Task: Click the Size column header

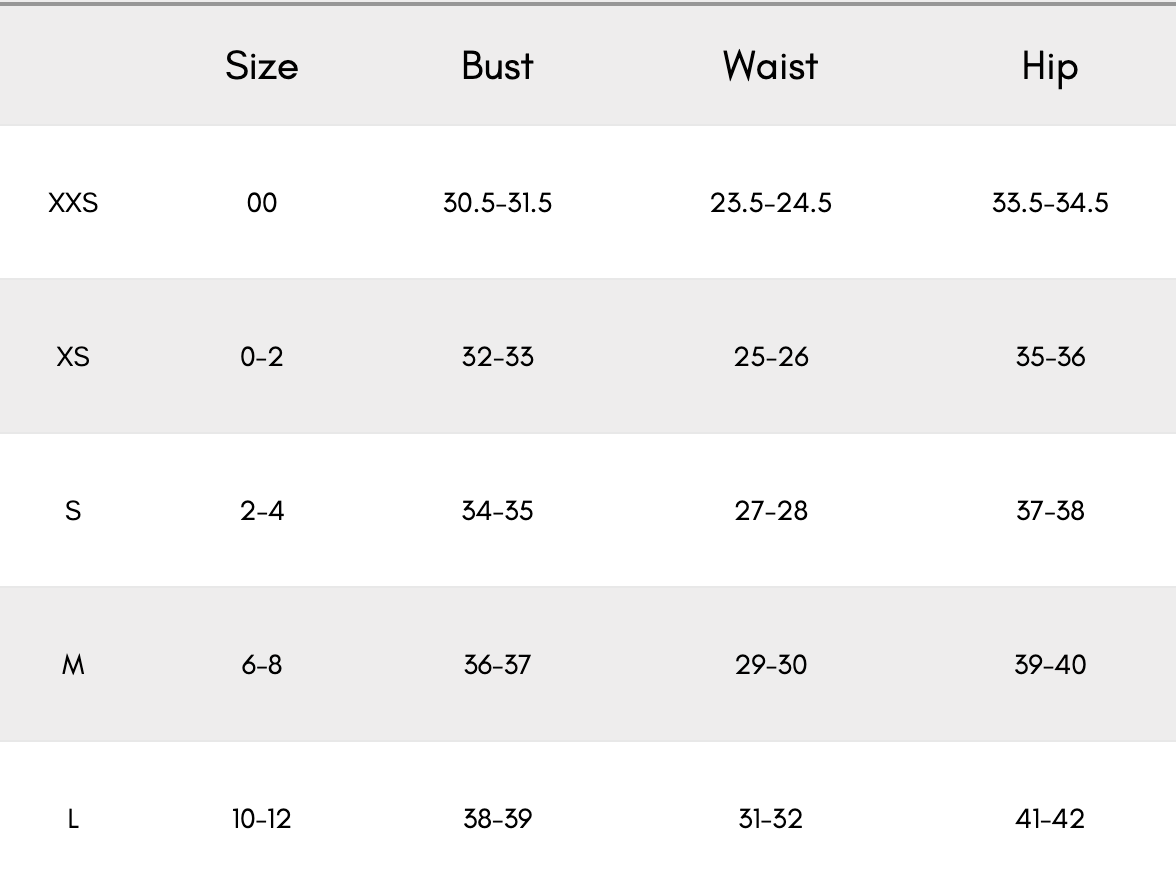Action: pos(261,66)
